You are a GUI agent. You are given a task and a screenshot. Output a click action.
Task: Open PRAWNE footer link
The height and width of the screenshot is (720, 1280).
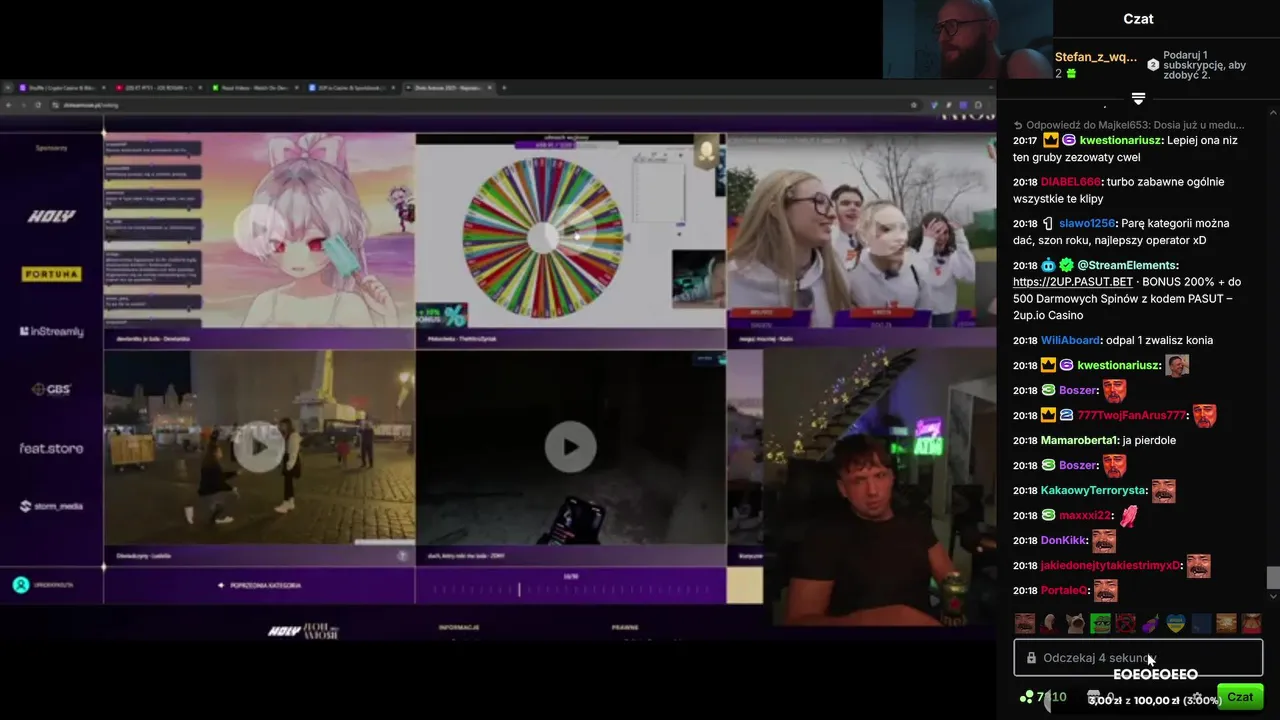[x=625, y=628]
